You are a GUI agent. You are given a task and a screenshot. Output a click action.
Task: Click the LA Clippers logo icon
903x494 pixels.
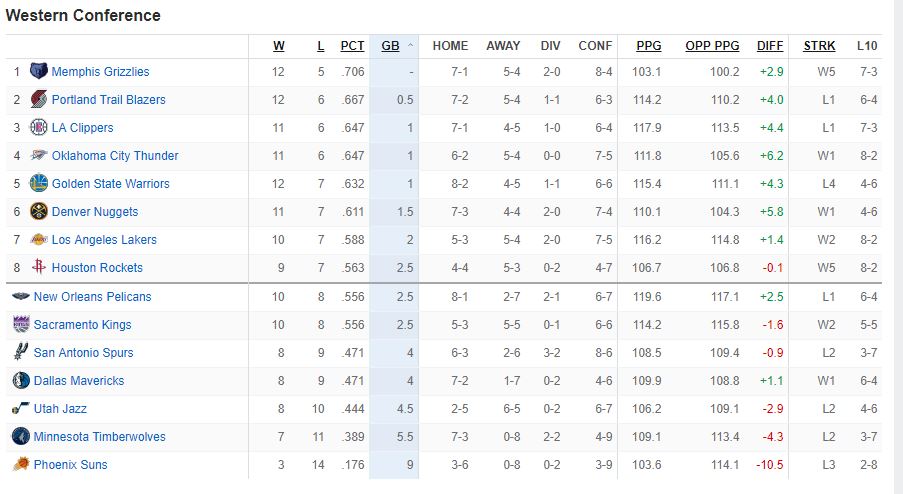[x=39, y=128]
